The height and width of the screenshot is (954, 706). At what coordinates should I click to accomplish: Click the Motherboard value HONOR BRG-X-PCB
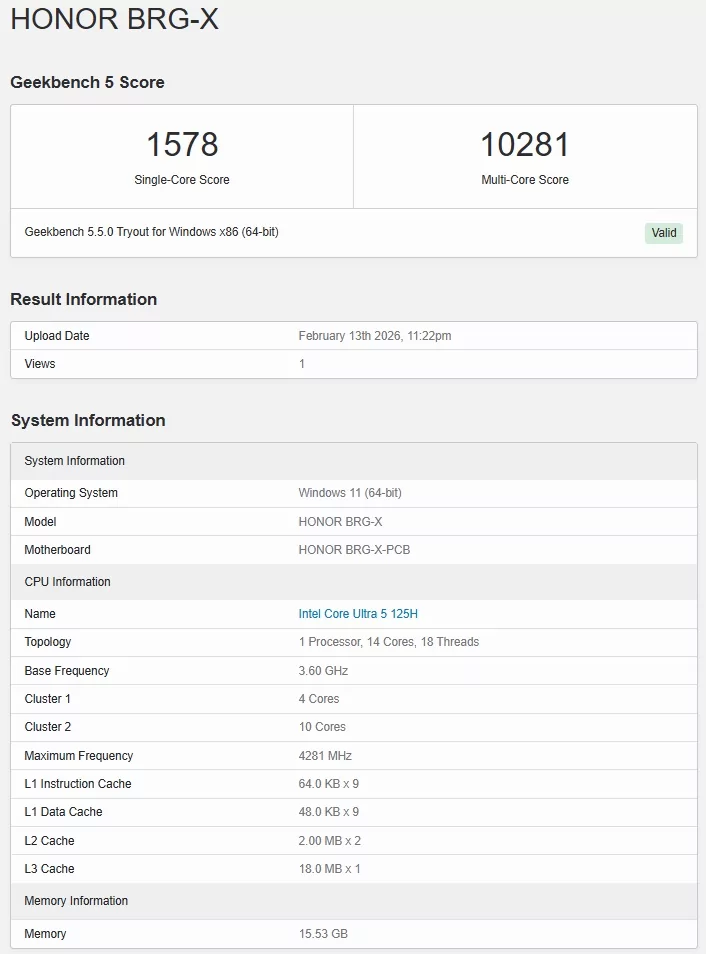(354, 550)
